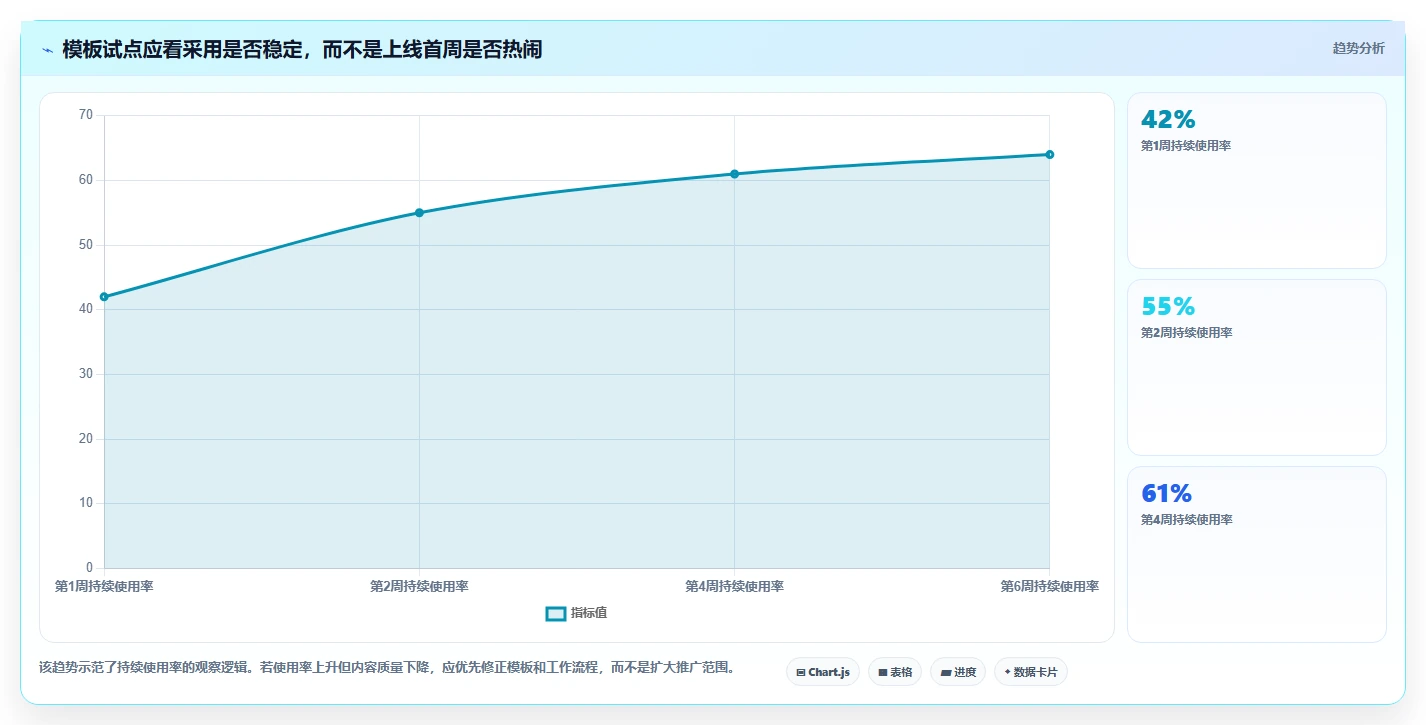Viewport: 1426px width, 725px height.
Task: Click the y-axis label 70
Action: (x=85, y=115)
